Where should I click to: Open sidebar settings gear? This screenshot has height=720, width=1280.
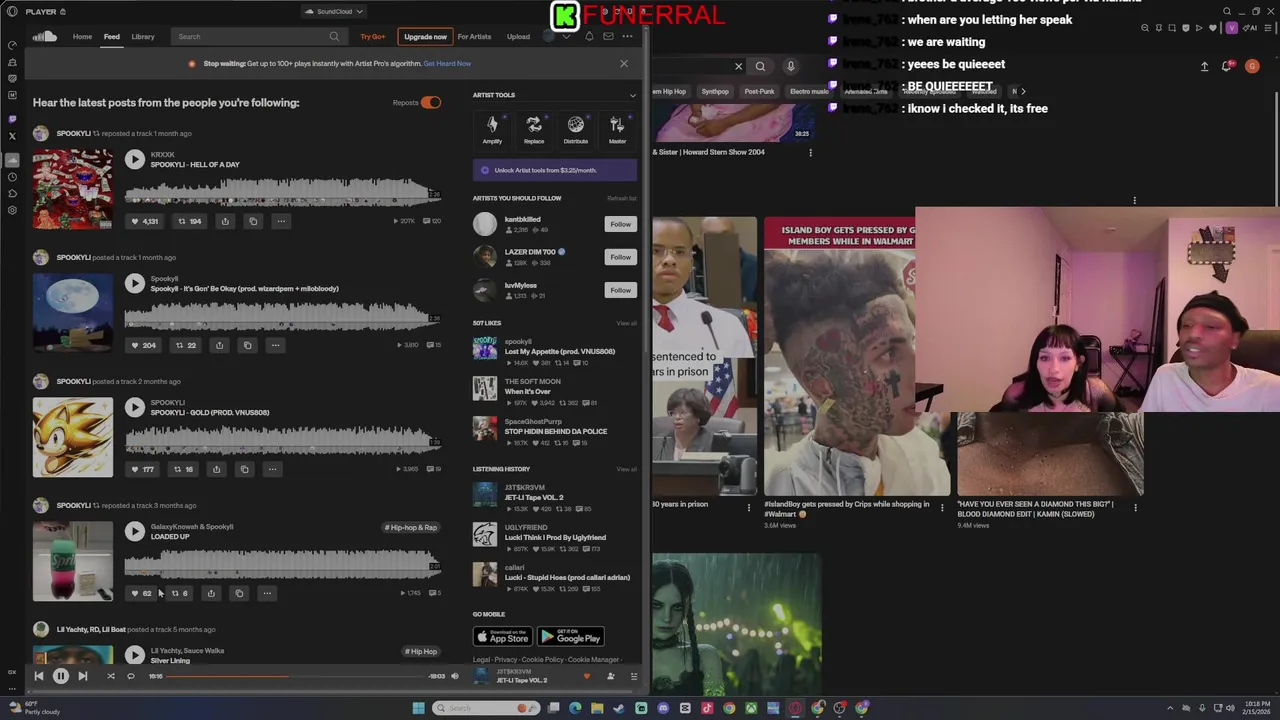point(12,210)
